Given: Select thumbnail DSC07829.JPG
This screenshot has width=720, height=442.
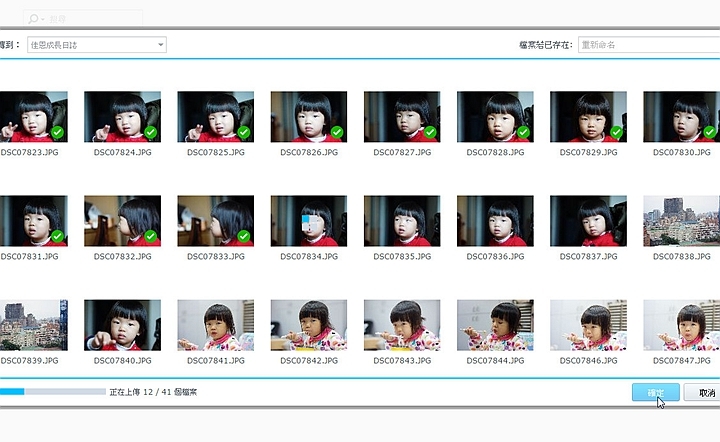Looking at the screenshot, I should tap(589, 117).
